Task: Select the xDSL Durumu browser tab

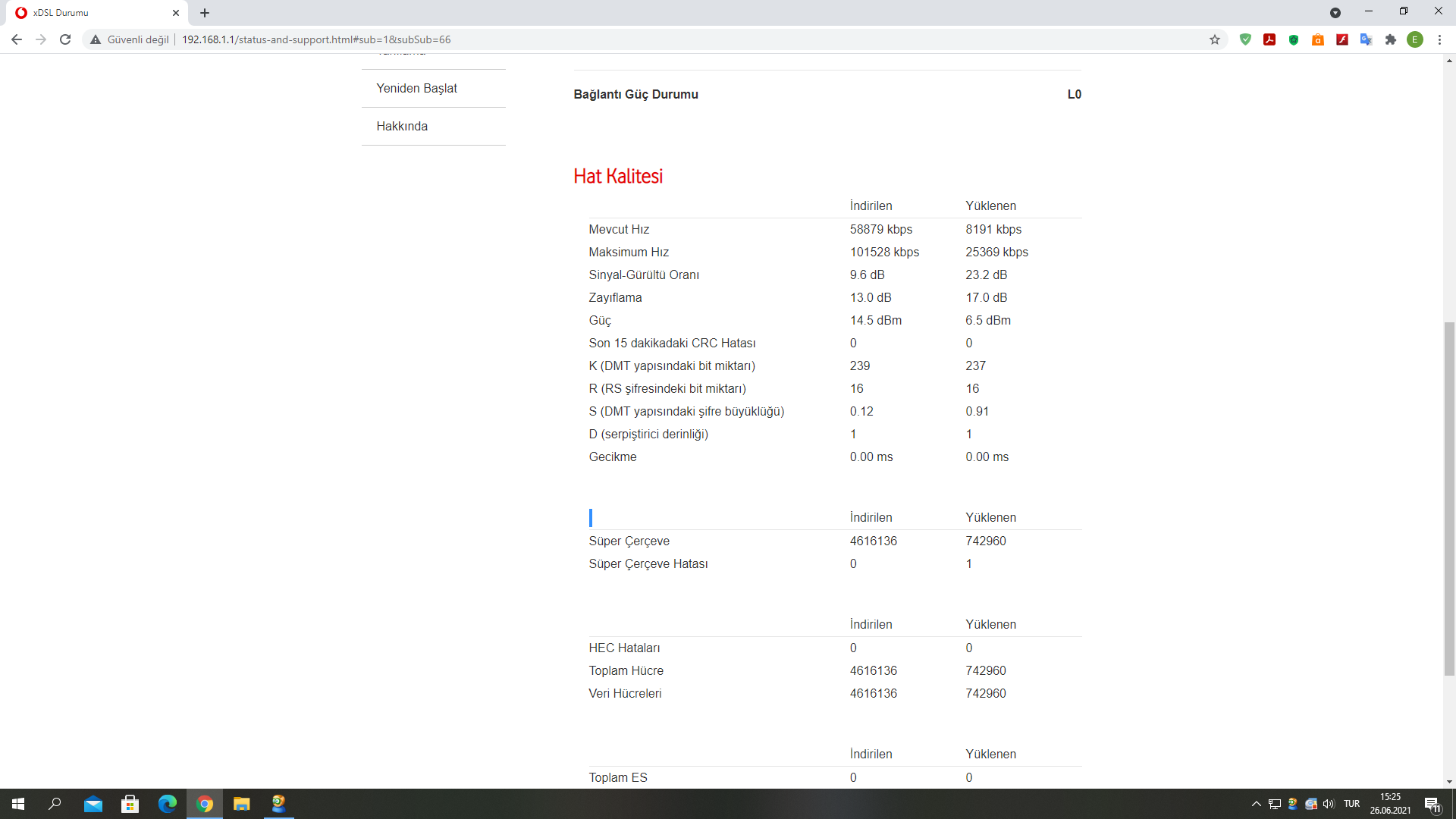Action: pyautogui.click(x=91, y=13)
